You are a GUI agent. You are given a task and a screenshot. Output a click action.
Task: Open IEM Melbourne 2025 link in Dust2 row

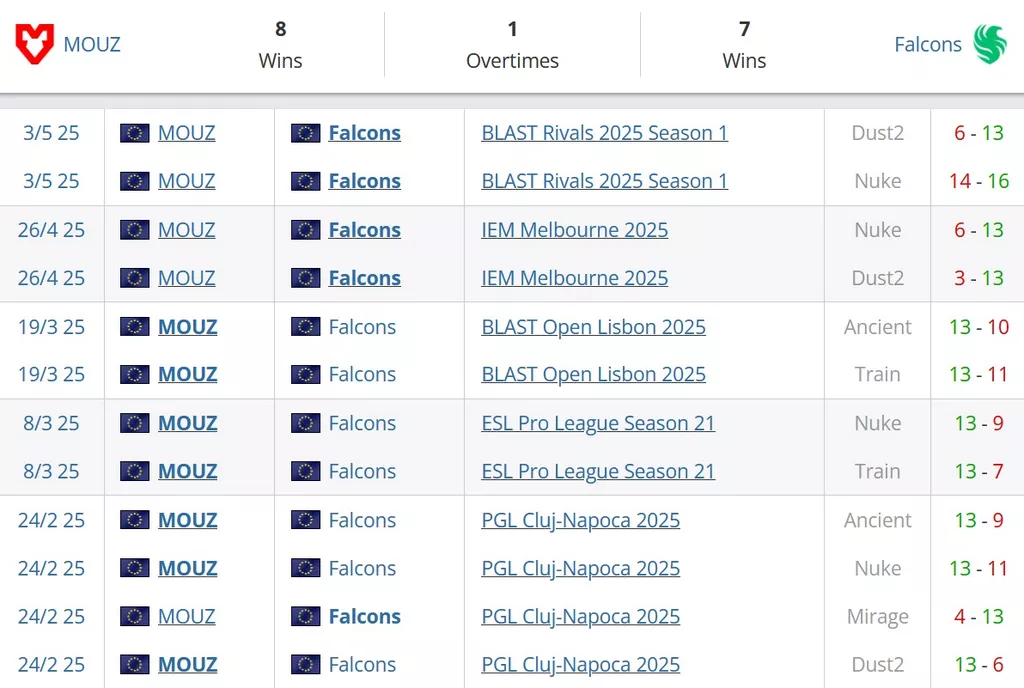[575, 278]
